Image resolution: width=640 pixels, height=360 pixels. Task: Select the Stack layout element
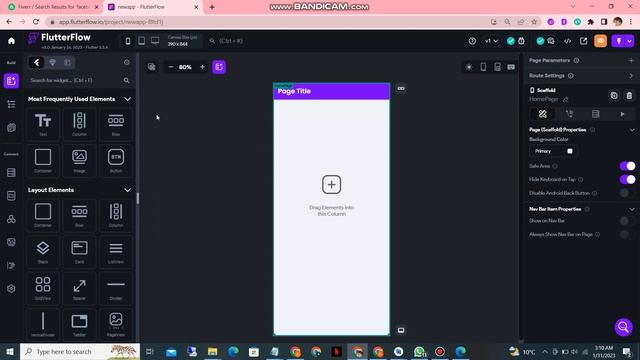tap(43, 251)
